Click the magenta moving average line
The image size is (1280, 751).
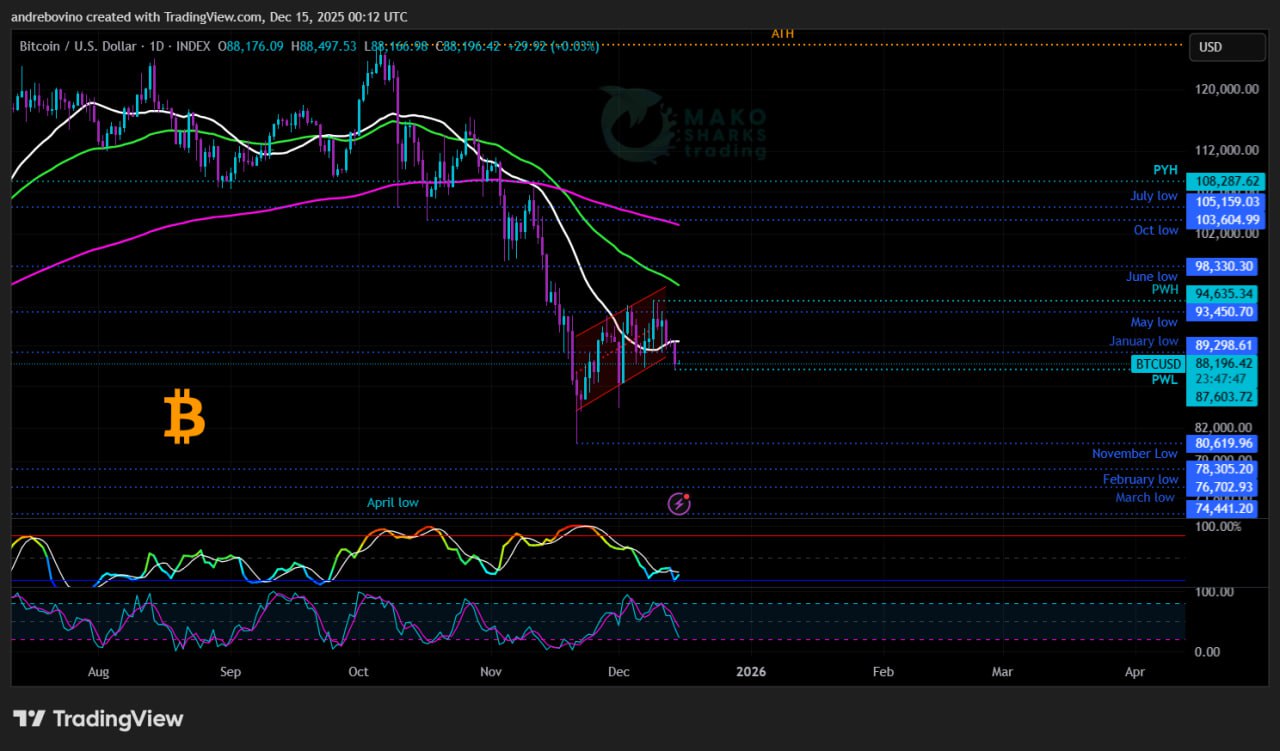pyautogui.click(x=300, y=200)
